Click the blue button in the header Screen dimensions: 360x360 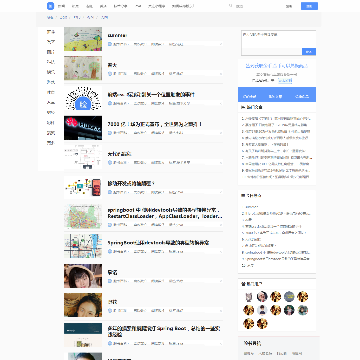click(309, 6)
